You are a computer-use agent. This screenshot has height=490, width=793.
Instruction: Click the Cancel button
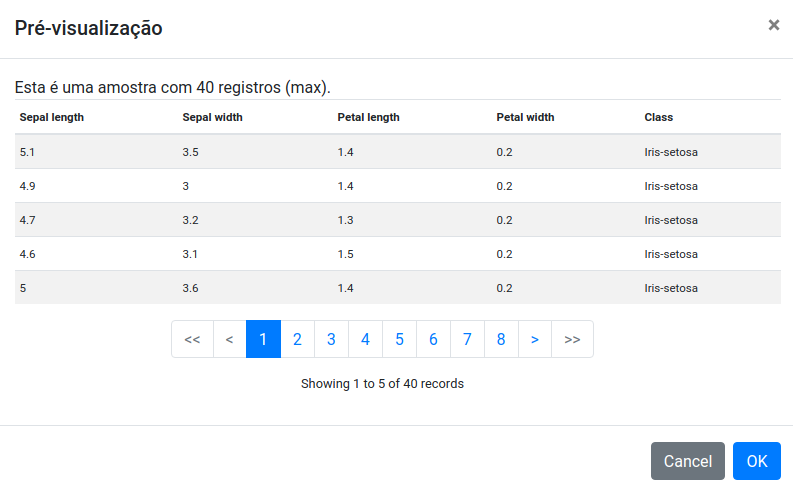[x=688, y=461]
